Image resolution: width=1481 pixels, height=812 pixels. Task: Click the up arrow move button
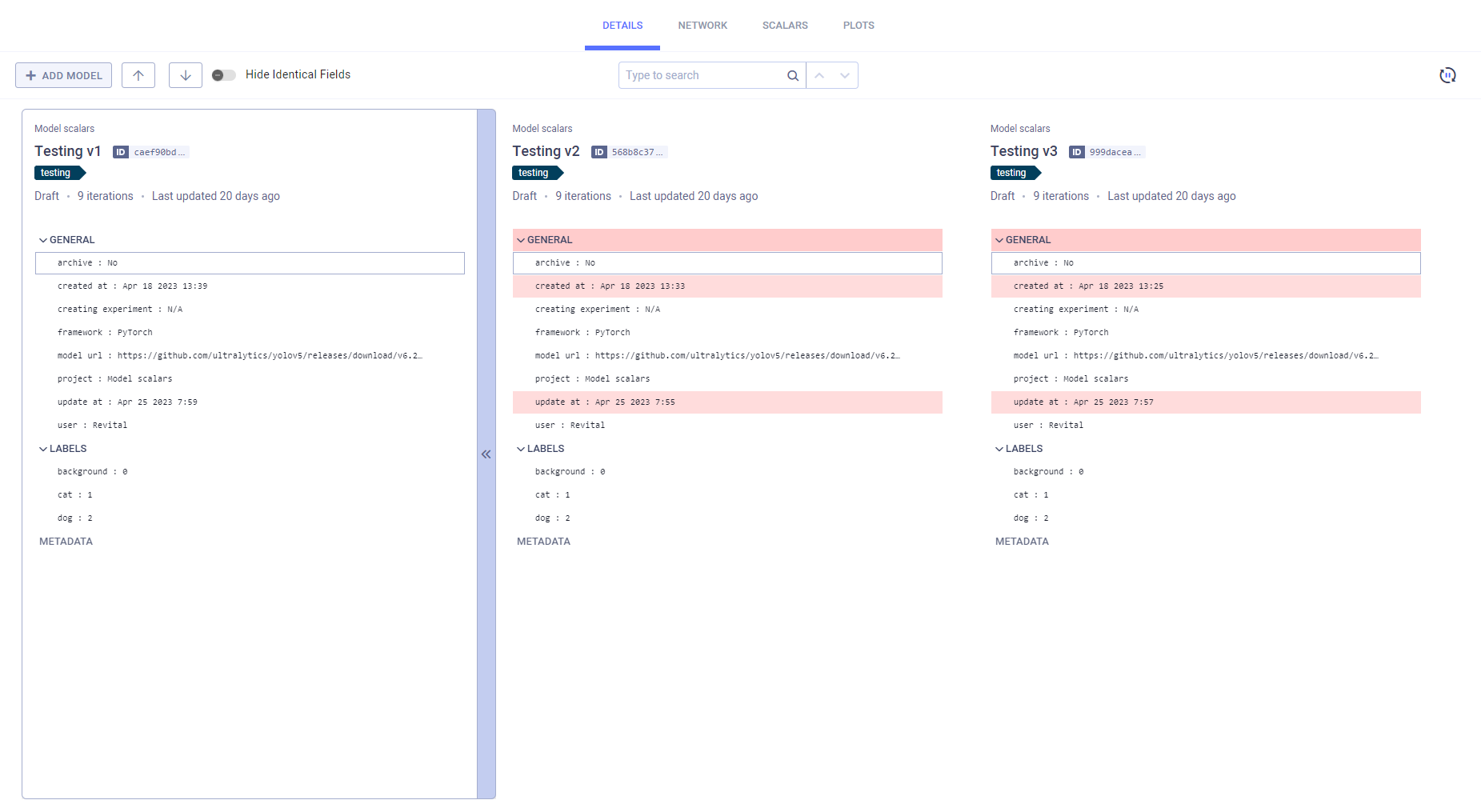(x=138, y=75)
